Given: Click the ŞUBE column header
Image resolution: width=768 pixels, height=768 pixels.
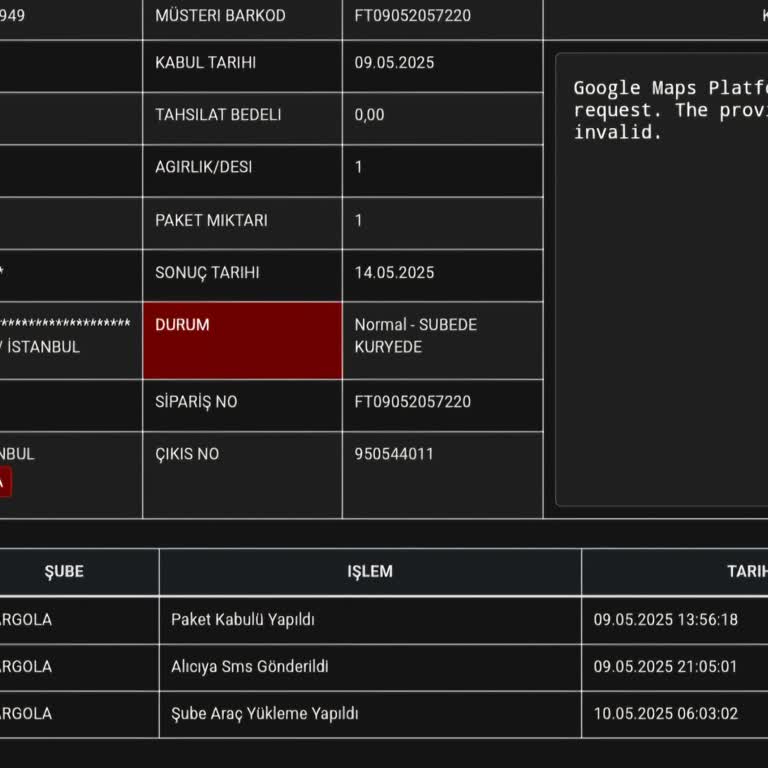Looking at the screenshot, I should (64, 572).
